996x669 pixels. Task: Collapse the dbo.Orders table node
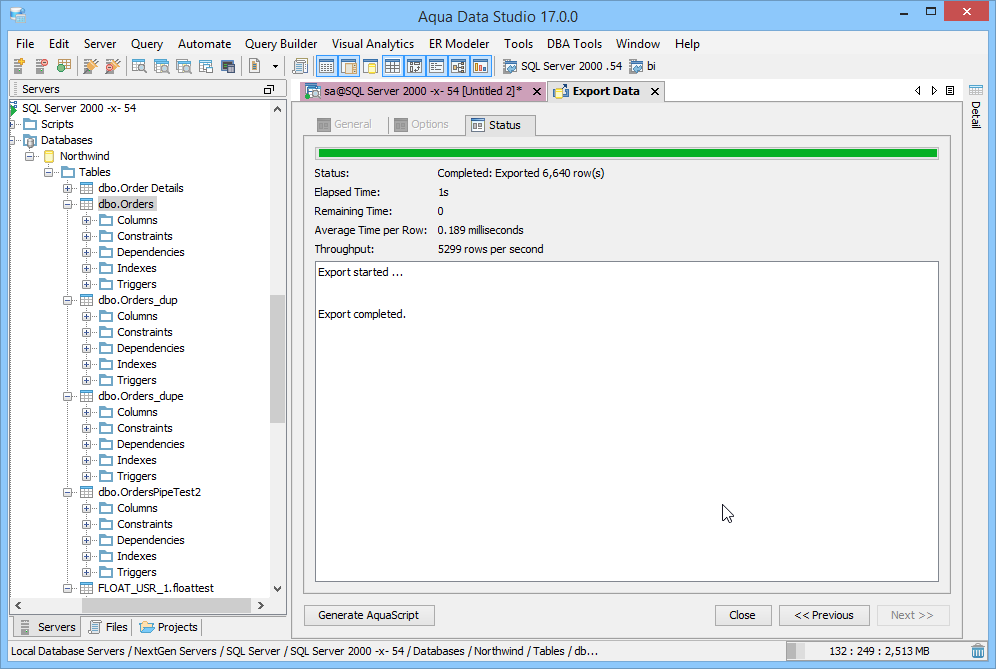point(67,205)
